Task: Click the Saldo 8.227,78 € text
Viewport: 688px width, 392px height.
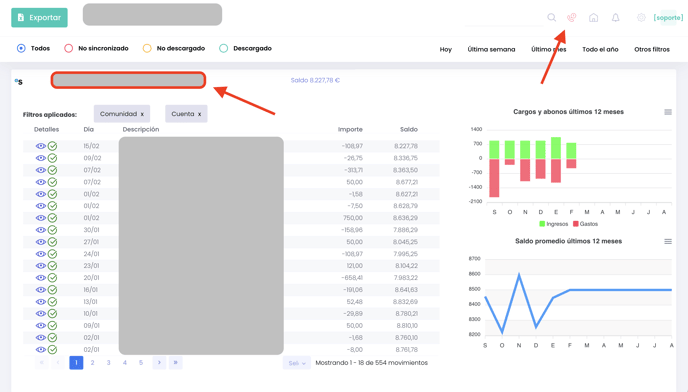Action: tap(315, 80)
